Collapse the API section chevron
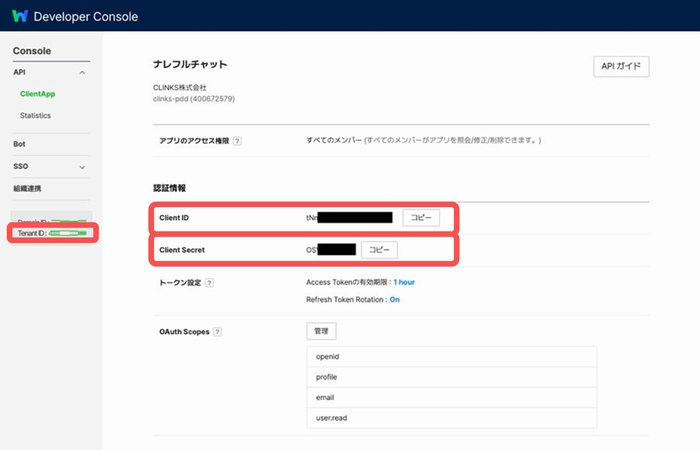Screen dimensions: 700x450 pos(82,72)
